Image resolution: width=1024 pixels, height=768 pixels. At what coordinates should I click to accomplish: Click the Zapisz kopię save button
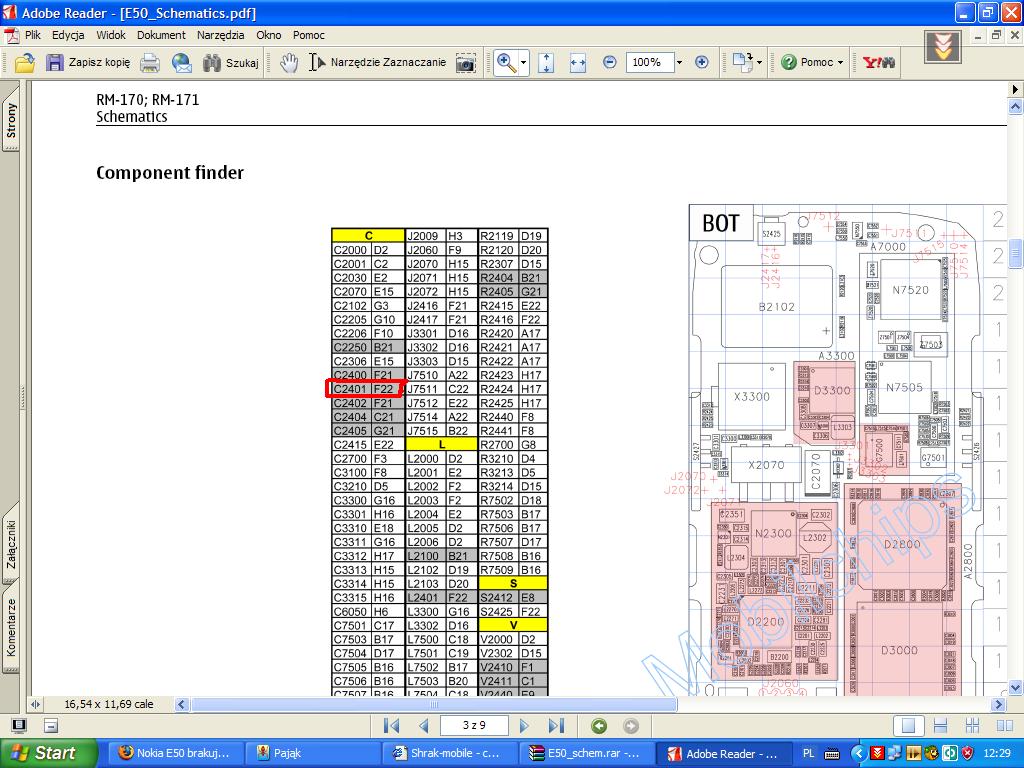88,63
